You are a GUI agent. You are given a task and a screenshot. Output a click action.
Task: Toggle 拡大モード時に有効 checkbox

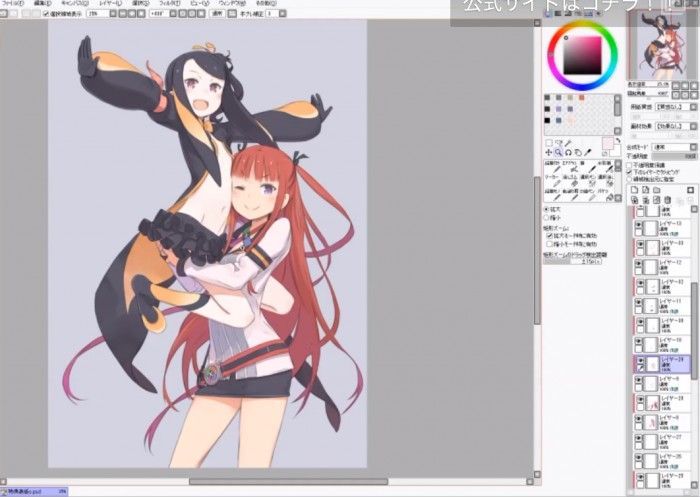[550, 235]
